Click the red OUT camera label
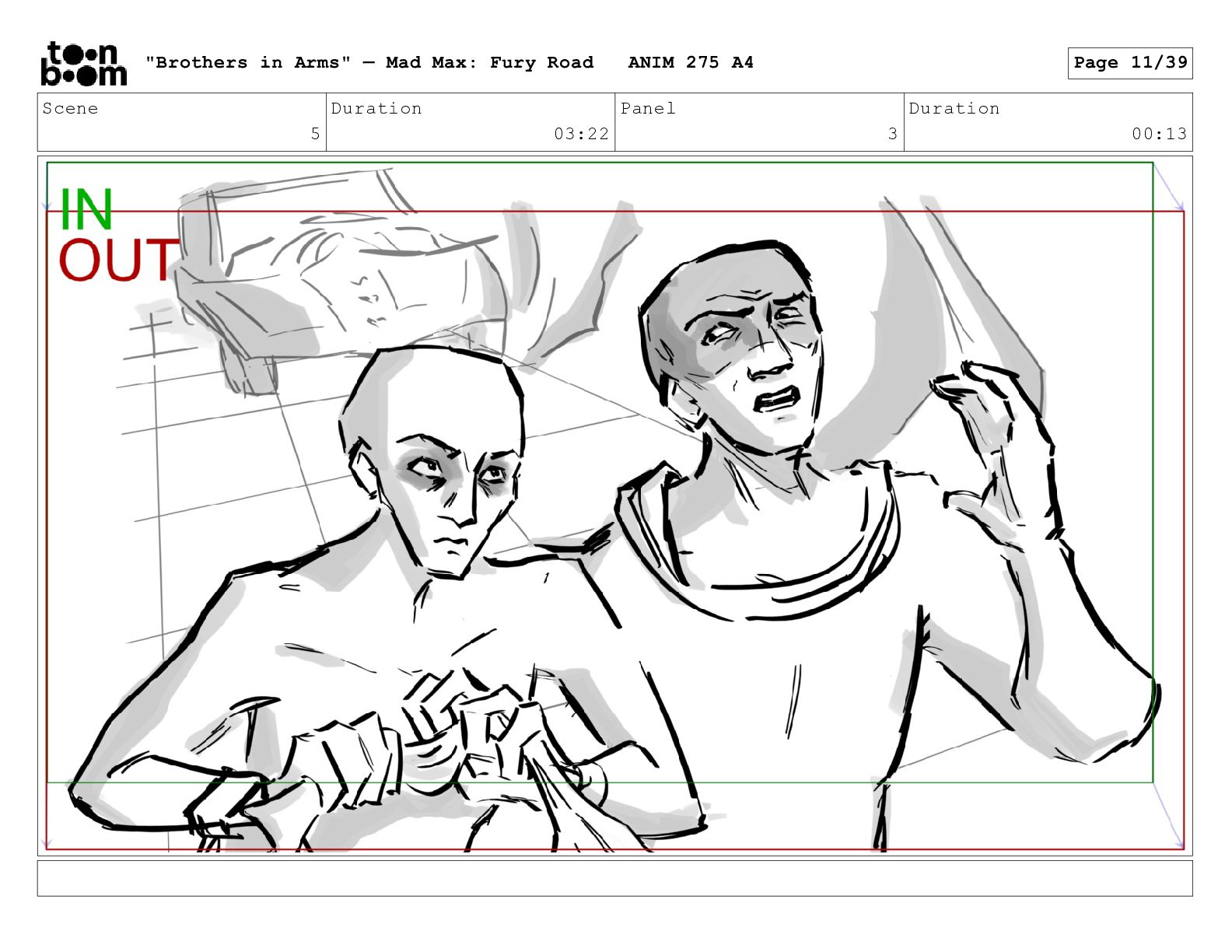Viewport: 1232px width, 952px height. tap(119, 260)
